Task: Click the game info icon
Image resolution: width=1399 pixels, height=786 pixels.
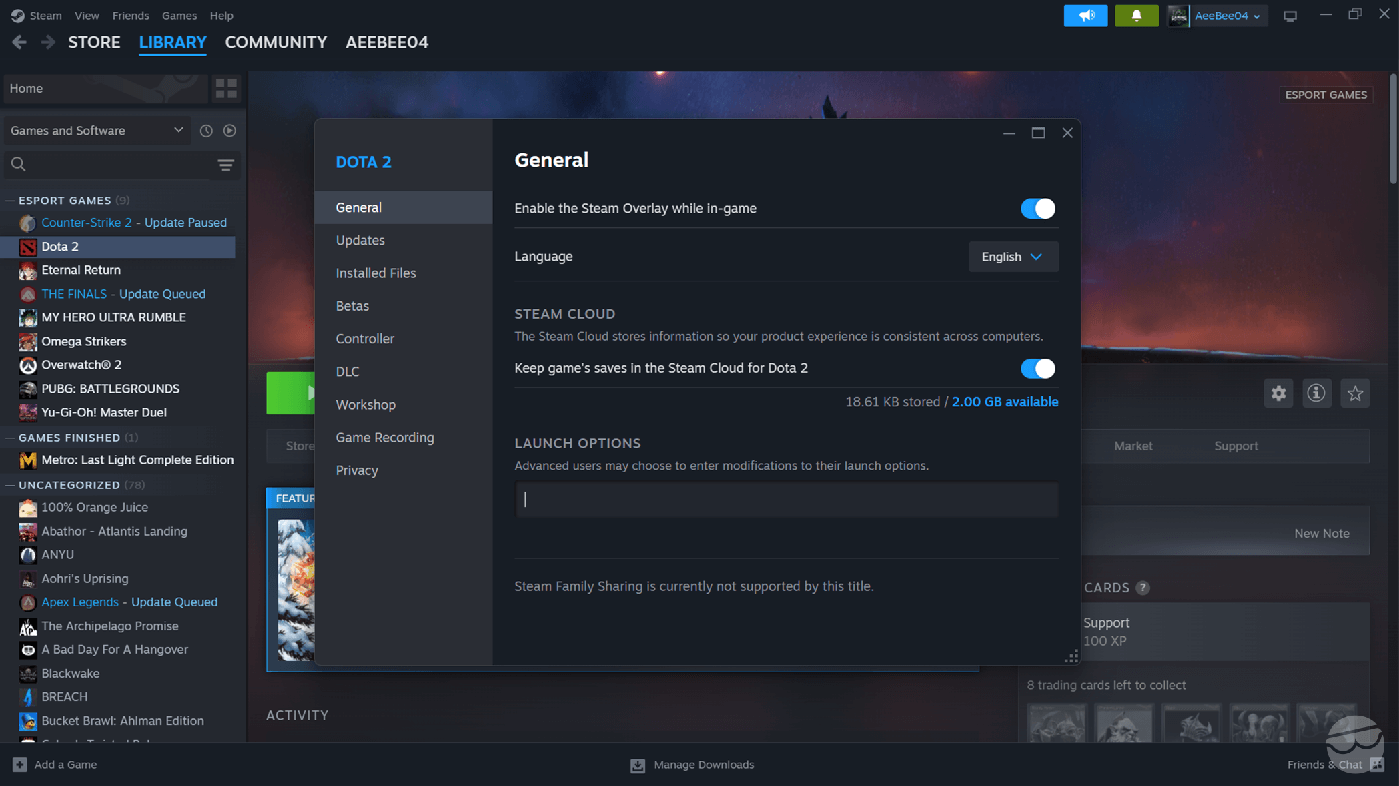Action: [1316, 394]
